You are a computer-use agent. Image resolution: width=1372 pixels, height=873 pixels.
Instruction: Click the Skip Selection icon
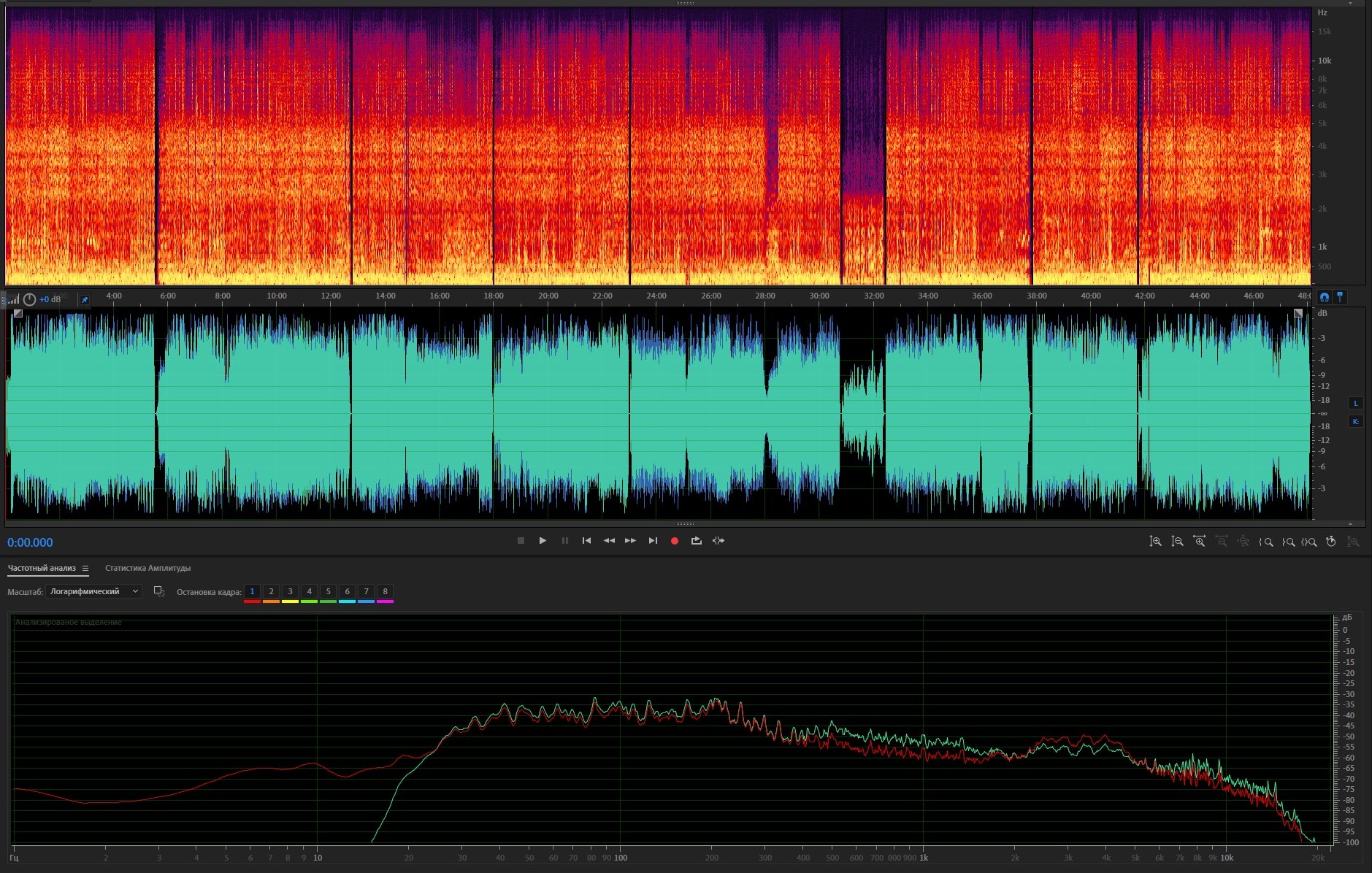click(718, 541)
